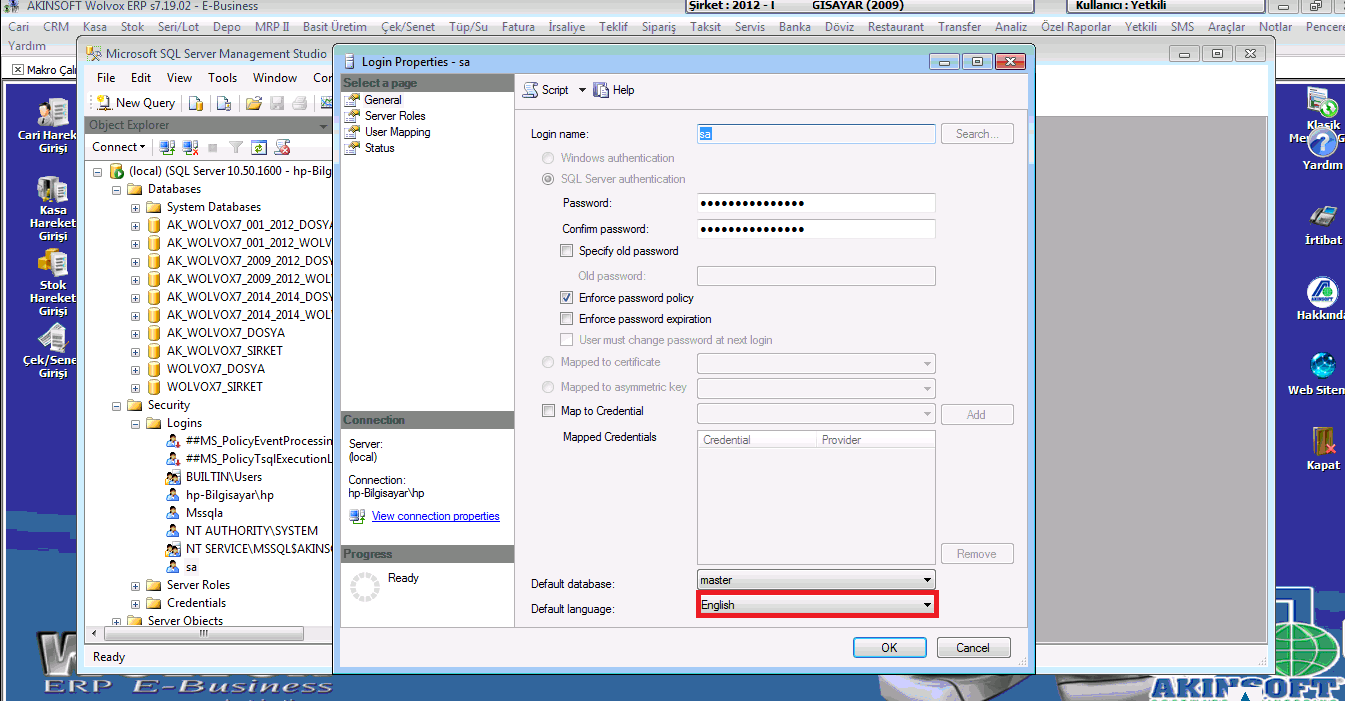Open Kasa Hareket Girişi icon
Viewport: 1345px width, 701px height.
click(x=53, y=189)
